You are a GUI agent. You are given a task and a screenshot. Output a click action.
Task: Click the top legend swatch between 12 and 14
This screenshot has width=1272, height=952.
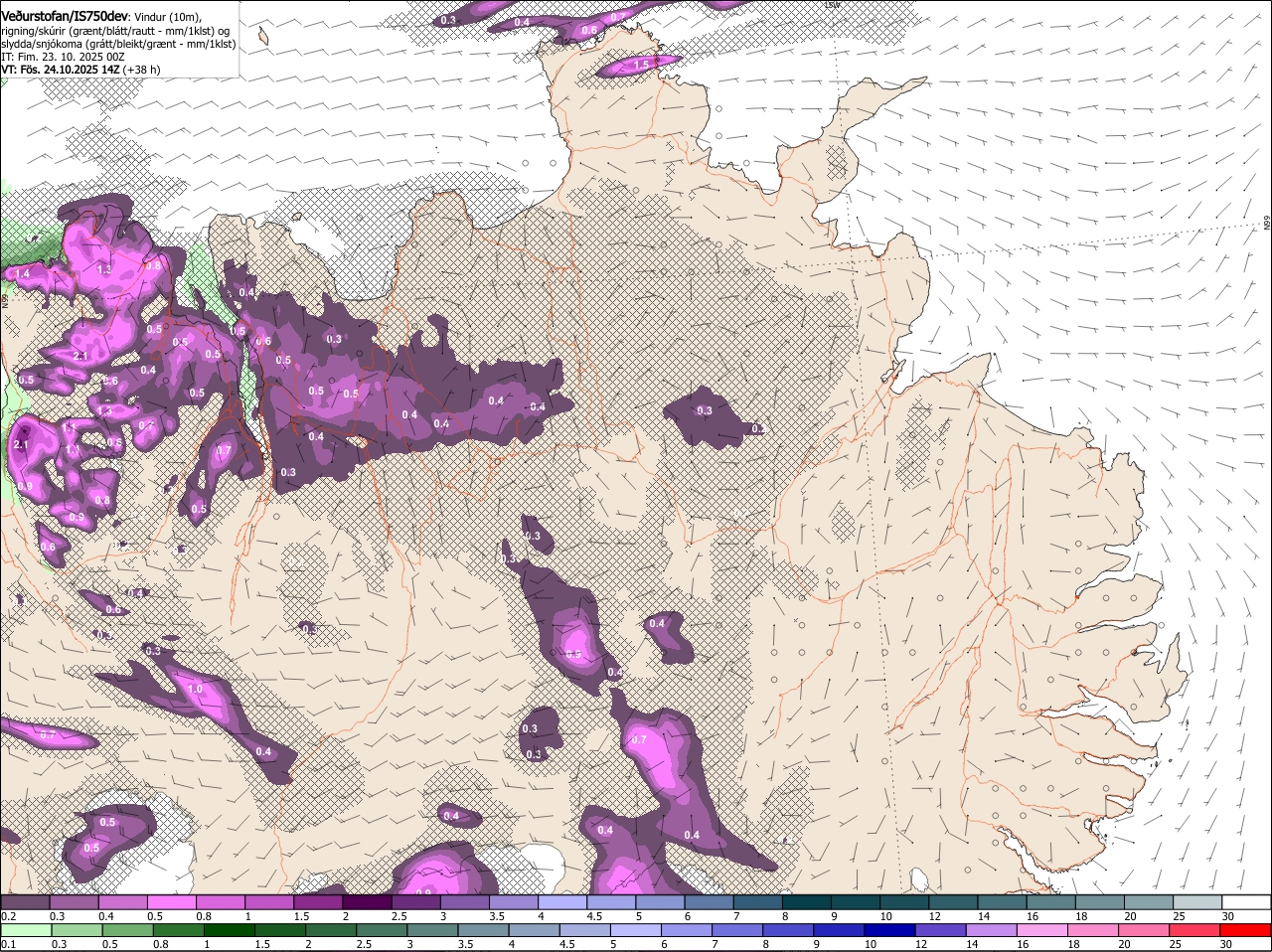955,902
